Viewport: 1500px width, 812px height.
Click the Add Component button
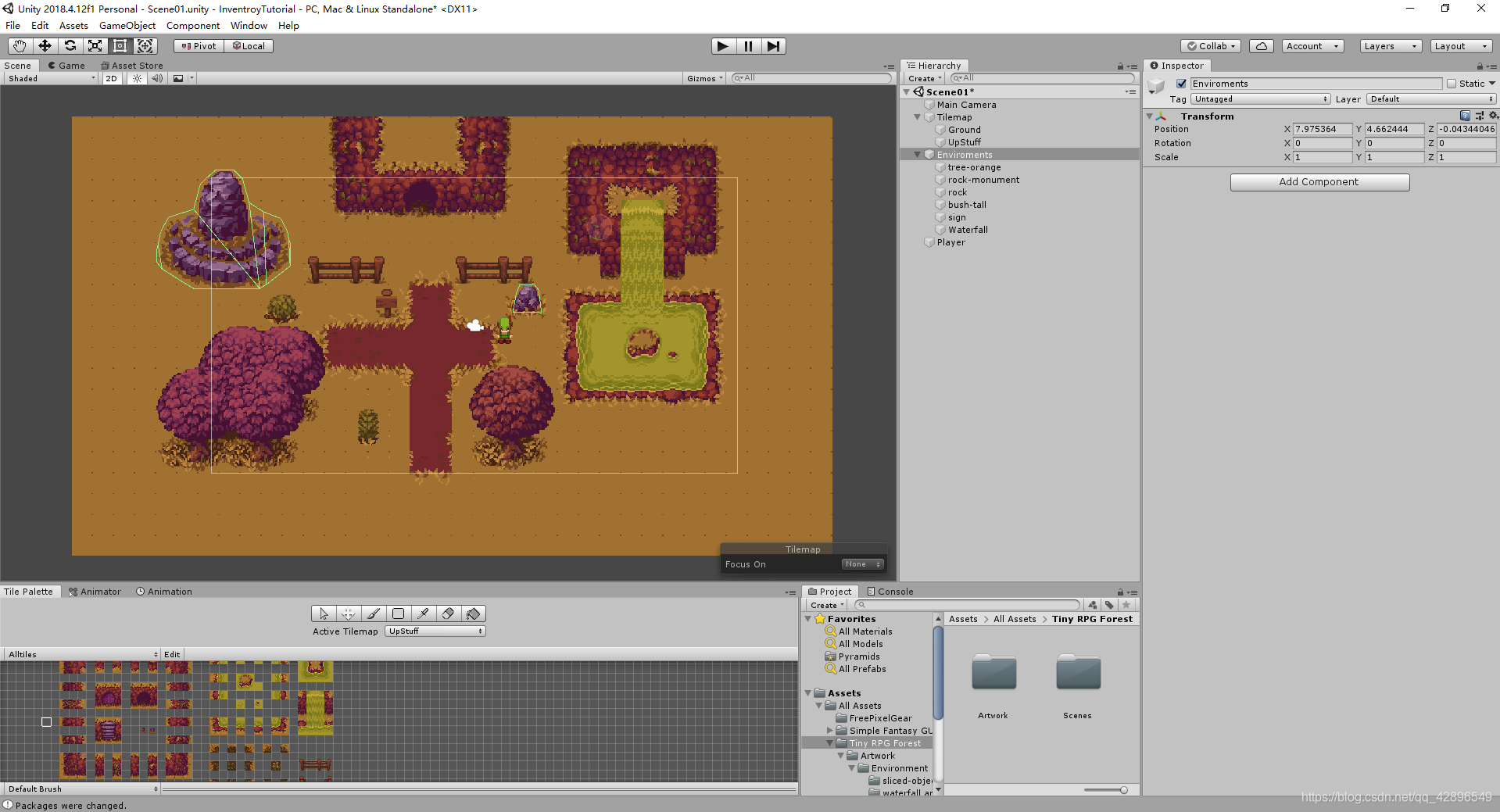click(x=1319, y=181)
